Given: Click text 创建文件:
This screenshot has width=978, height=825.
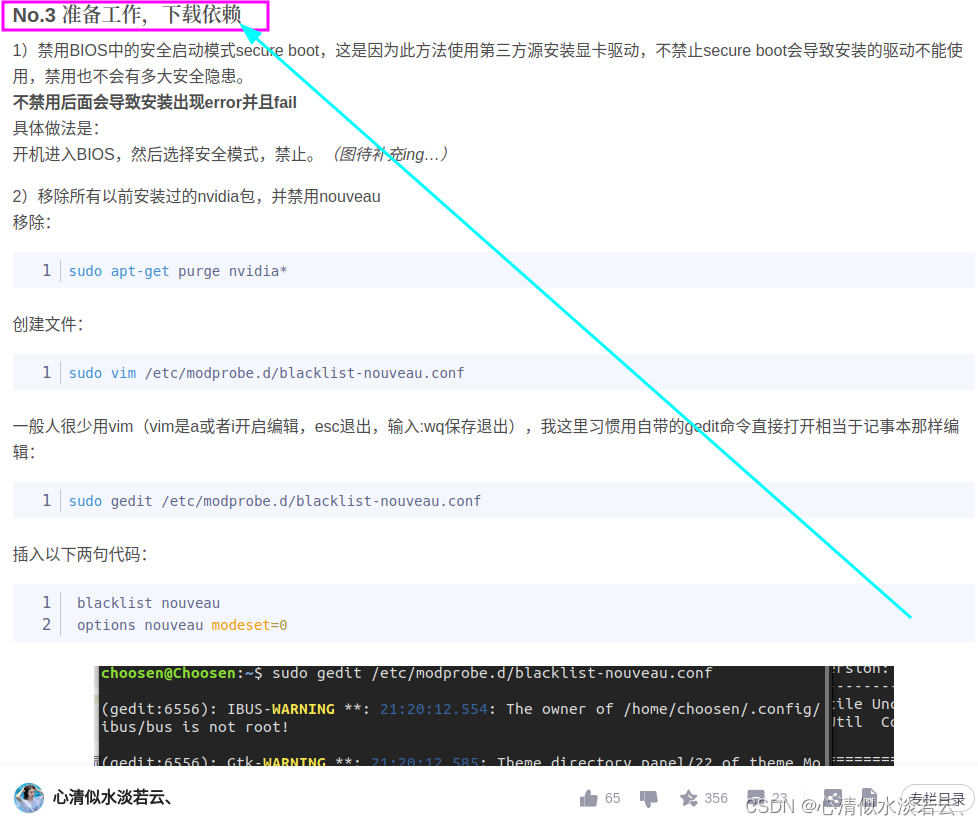Looking at the screenshot, I should [x=48, y=324].
